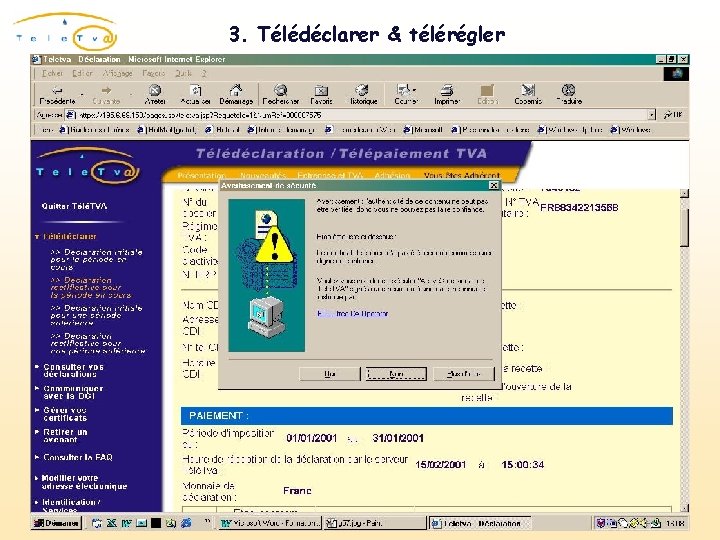Click the Suivante forward arrow icon
Screen dimensions: 720x540
[107, 90]
